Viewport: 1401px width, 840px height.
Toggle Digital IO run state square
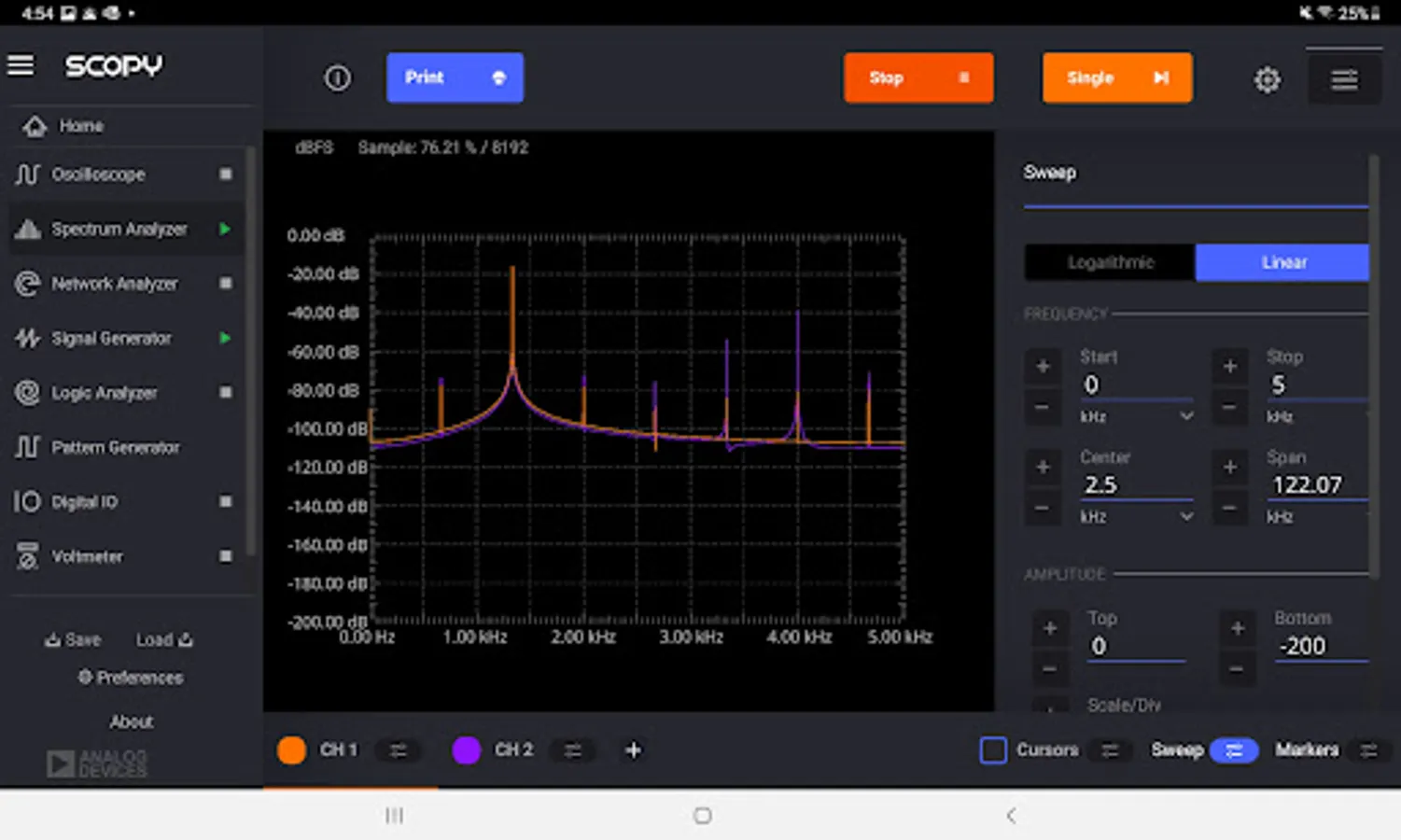coord(225,502)
